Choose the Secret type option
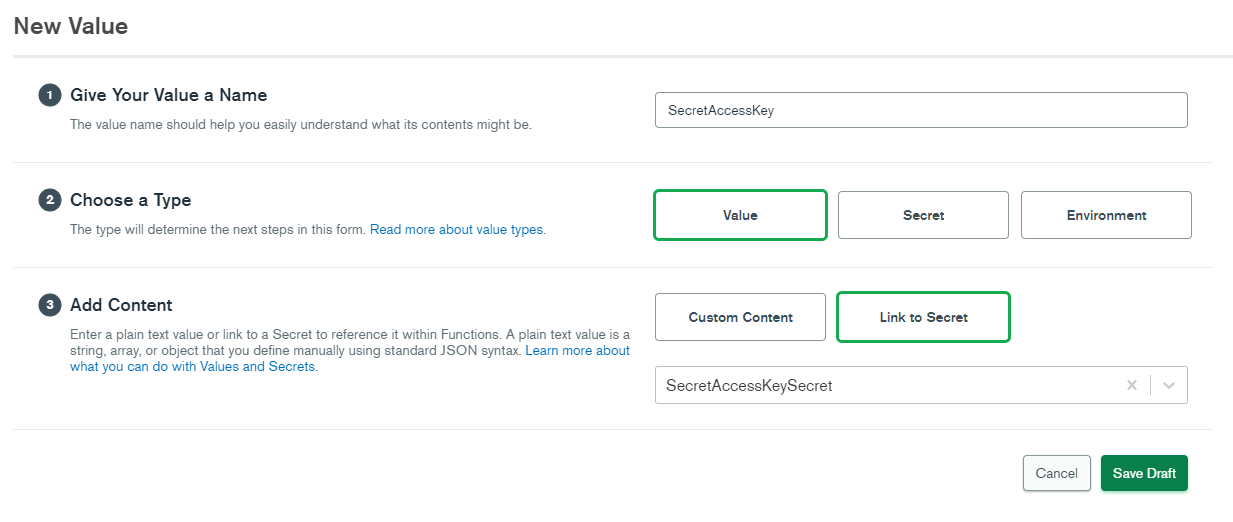The width and height of the screenshot is (1233, 522). pyautogui.click(x=923, y=215)
